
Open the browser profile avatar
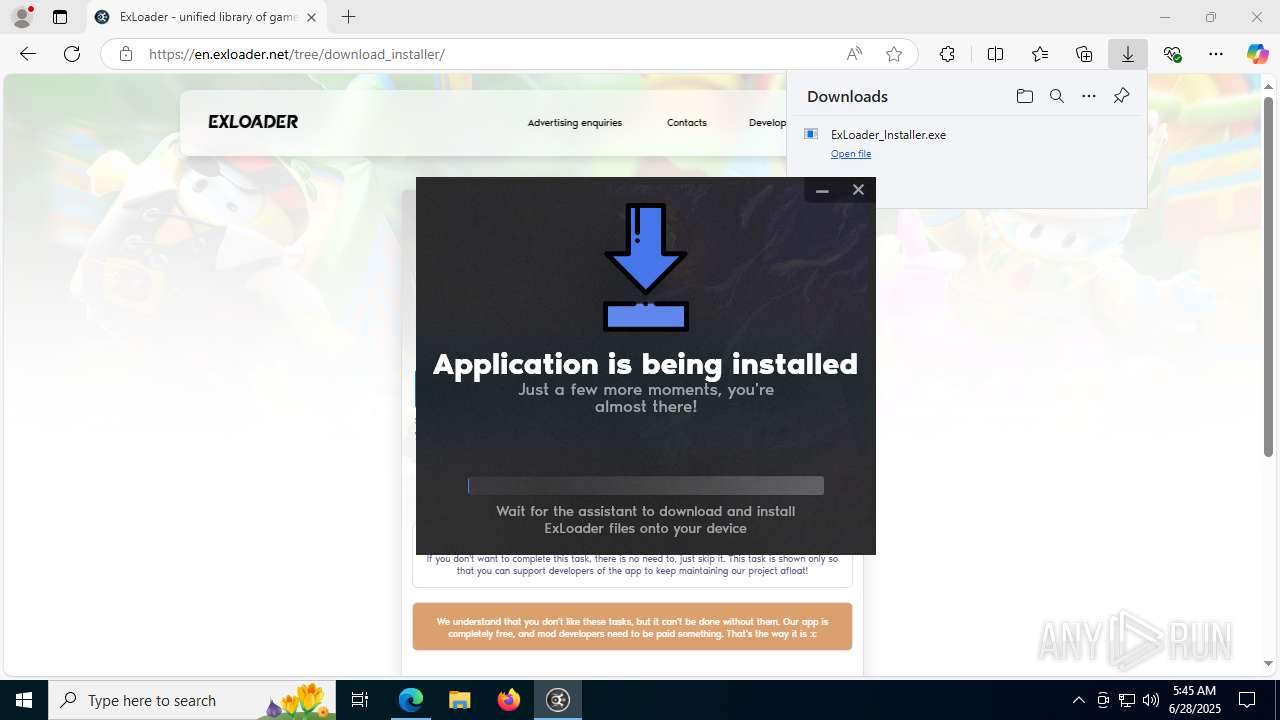coord(21,17)
